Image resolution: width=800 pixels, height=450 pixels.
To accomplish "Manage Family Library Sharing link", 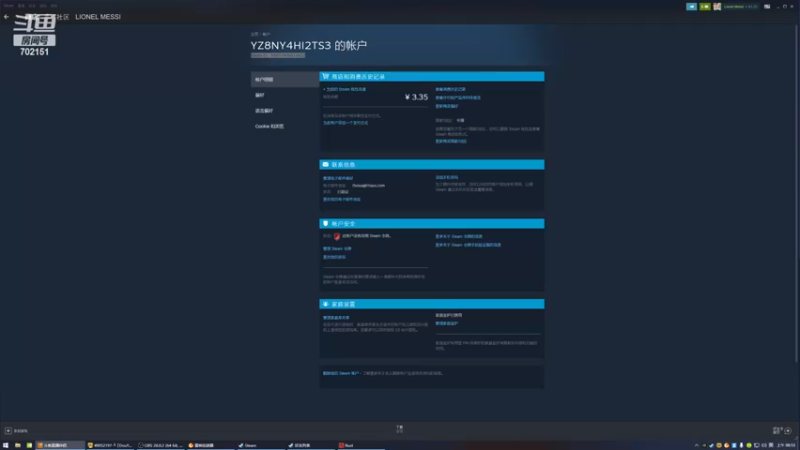I will click(x=336, y=317).
